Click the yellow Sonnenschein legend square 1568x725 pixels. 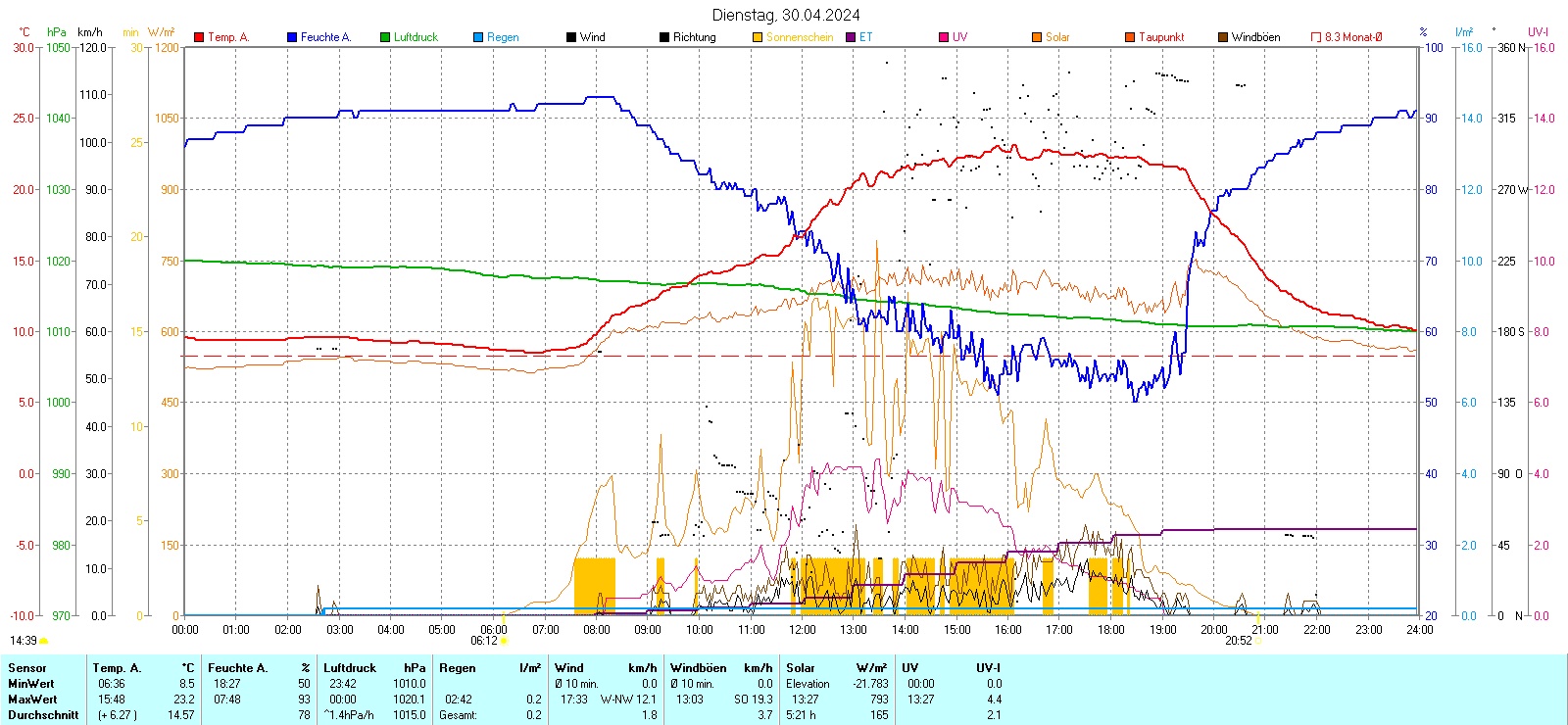coord(758,37)
